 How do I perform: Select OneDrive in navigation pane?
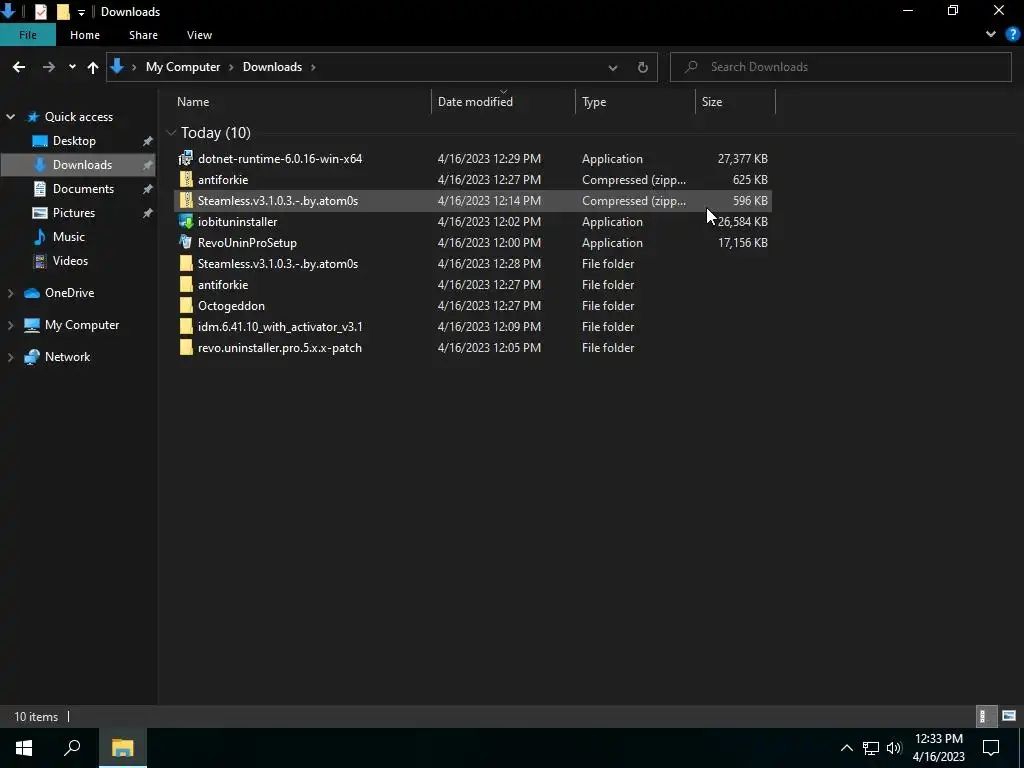point(69,293)
